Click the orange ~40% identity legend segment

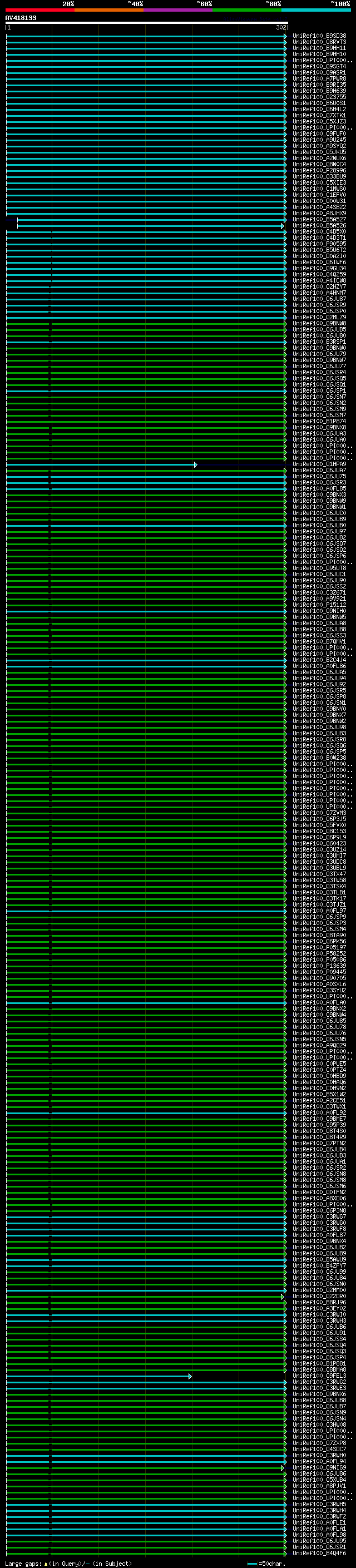click(109, 10)
